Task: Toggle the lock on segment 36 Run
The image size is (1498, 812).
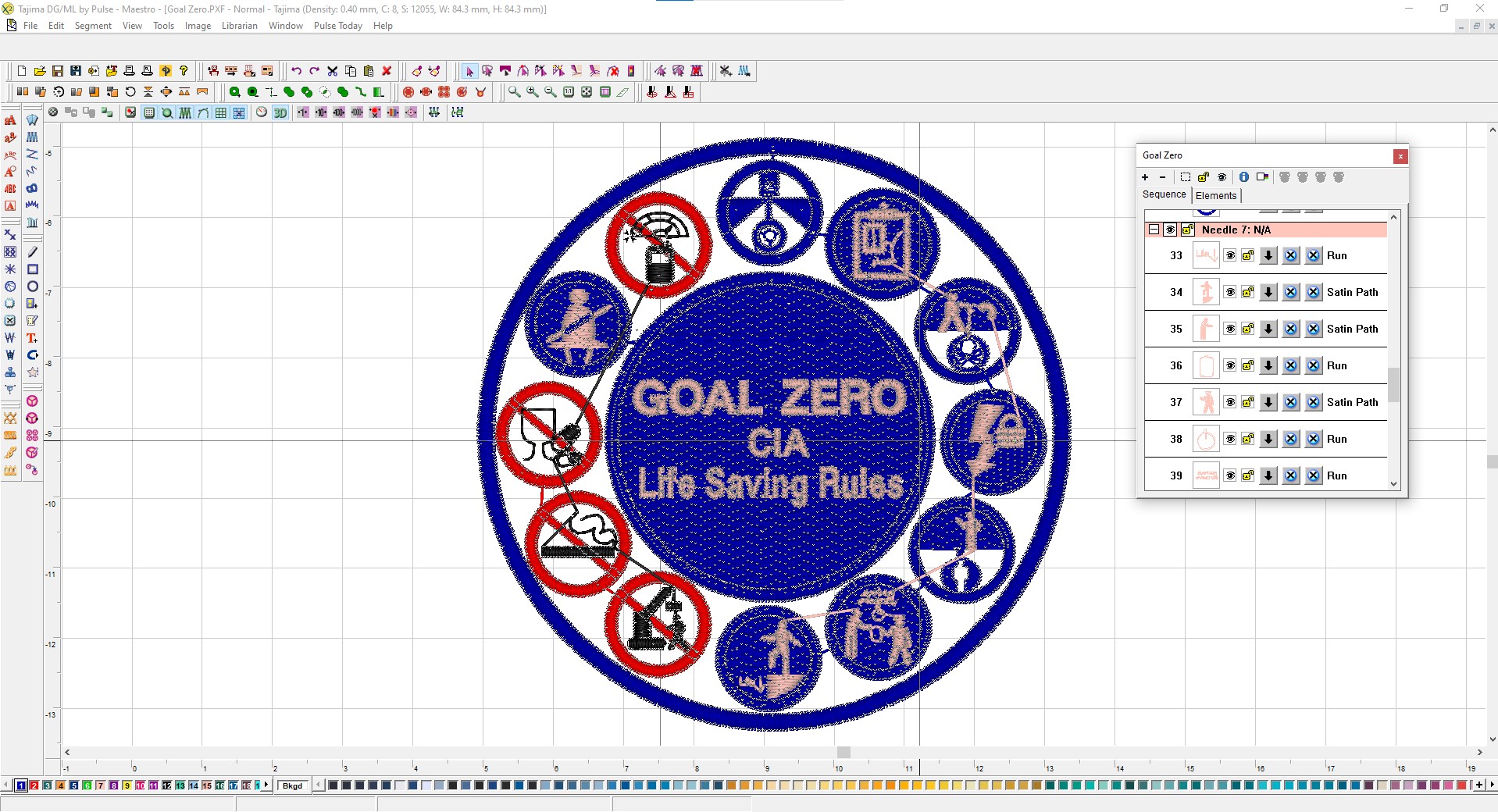Action: pos(1248,365)
